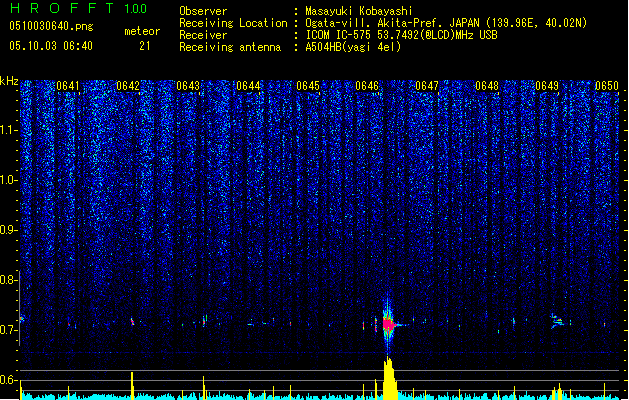Click the 1.1 kHz axis tick label

(x=9, y=130)
